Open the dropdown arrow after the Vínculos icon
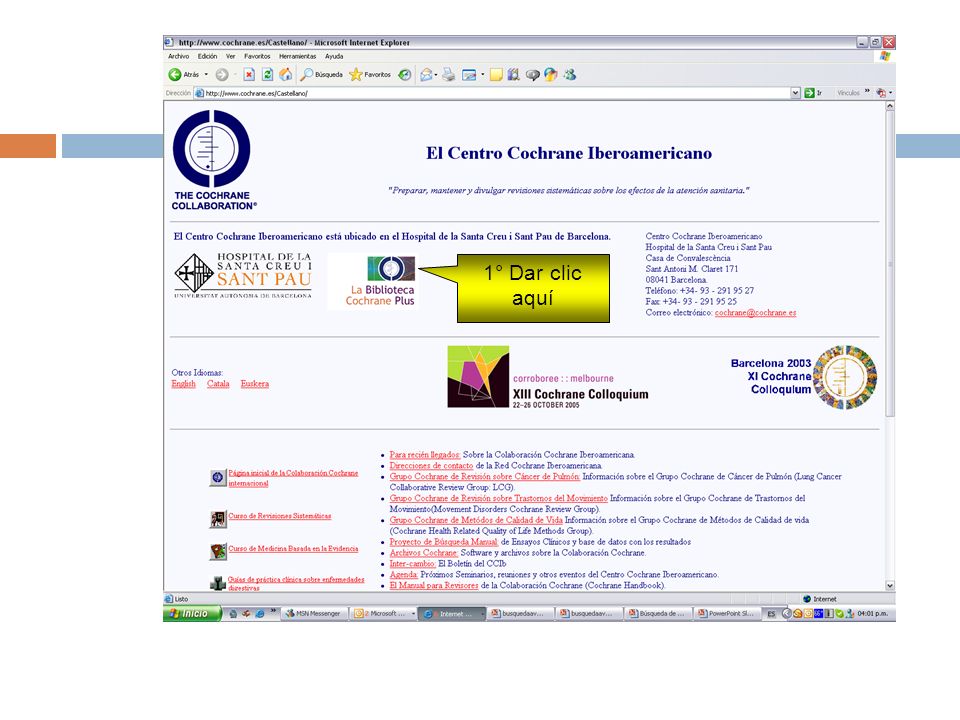This screenshot has width=960, height=720. 890,93
